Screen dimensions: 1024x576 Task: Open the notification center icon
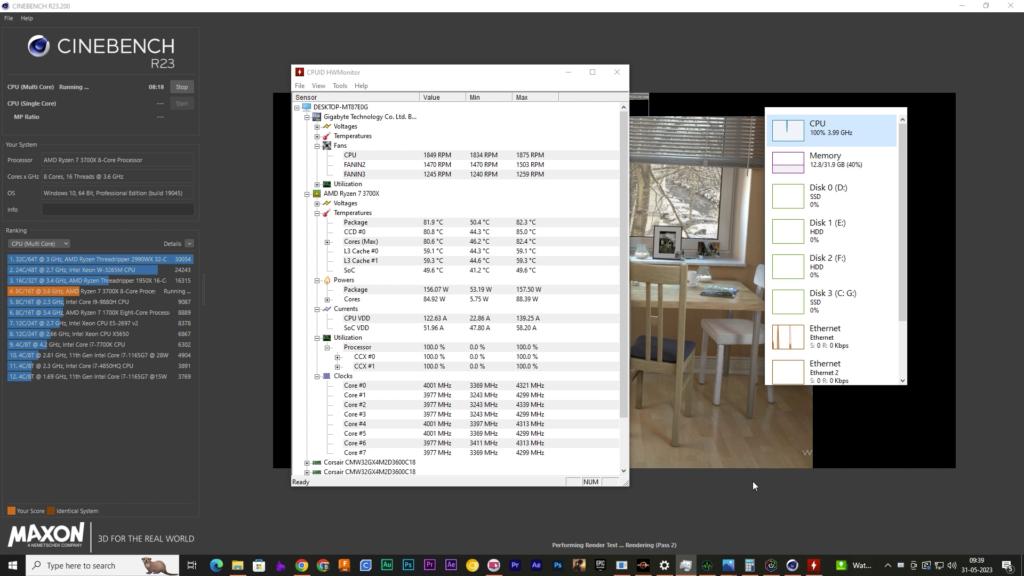[1008, 565]
